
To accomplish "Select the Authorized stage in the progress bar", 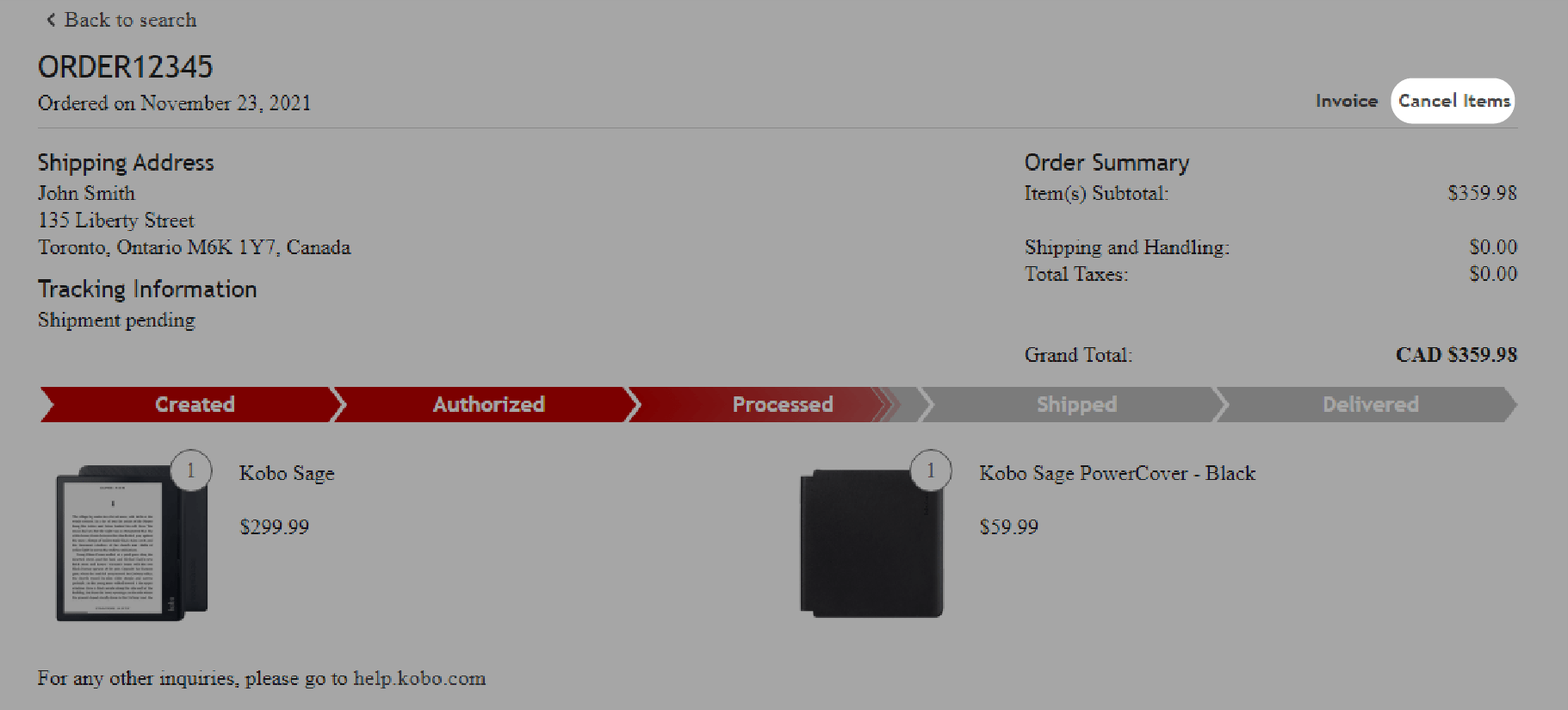I will pos(488,404).
